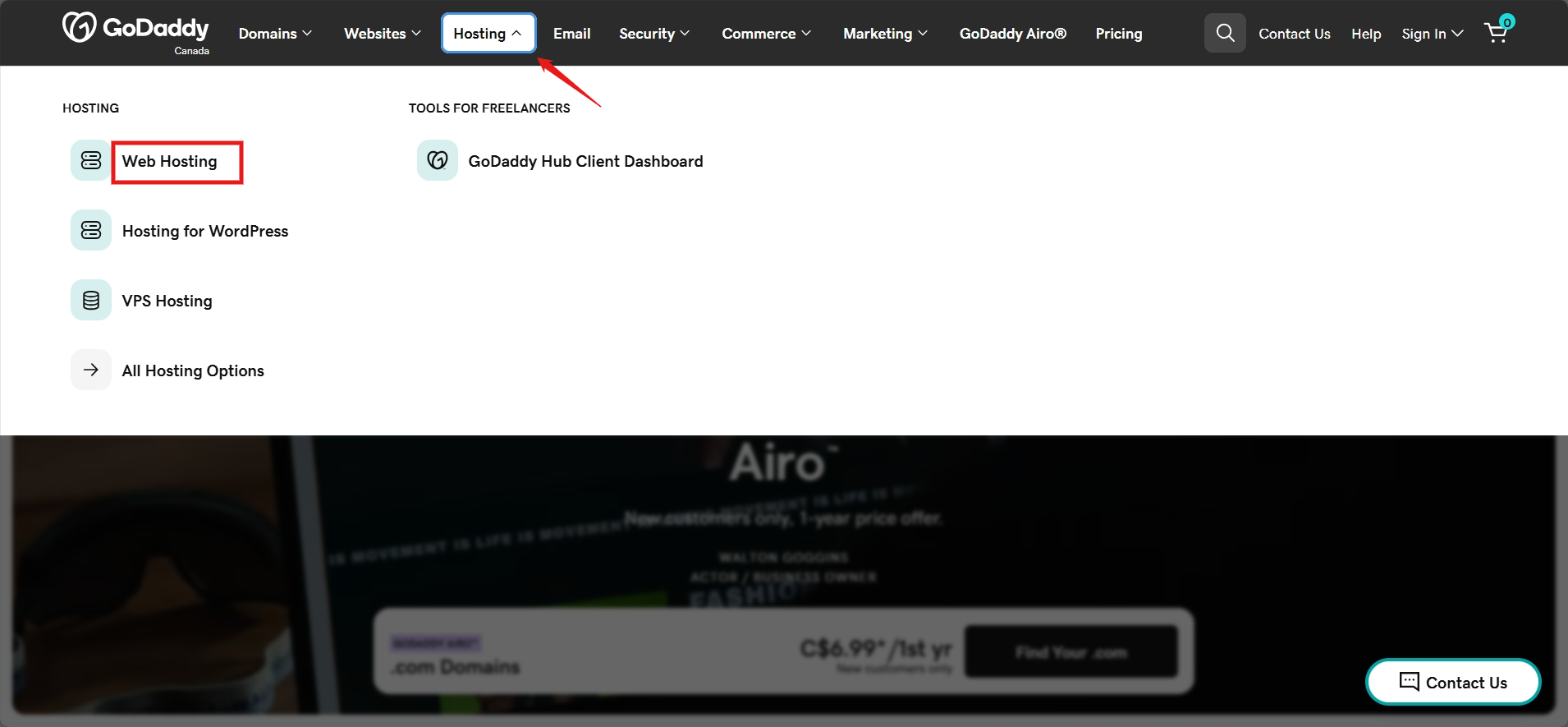Go to Pricing page
Image resolution: width=1568 pixels, height=727 pixels.
tap(1119, 34)
